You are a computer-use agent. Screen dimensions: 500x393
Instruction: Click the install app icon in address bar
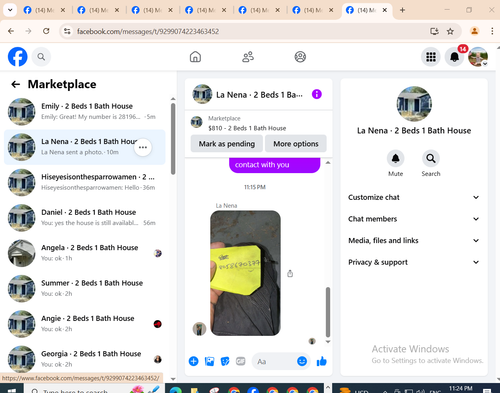434,31
